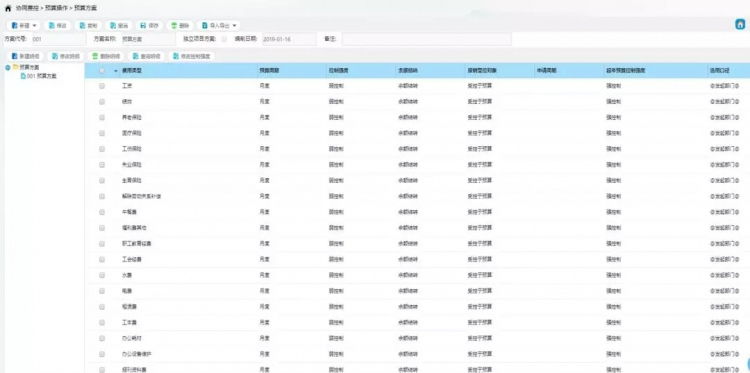Image resolution: width=750 pixels, height=373 pixels.
Task: Open the 新建 dropdown button
Action: 23,25
